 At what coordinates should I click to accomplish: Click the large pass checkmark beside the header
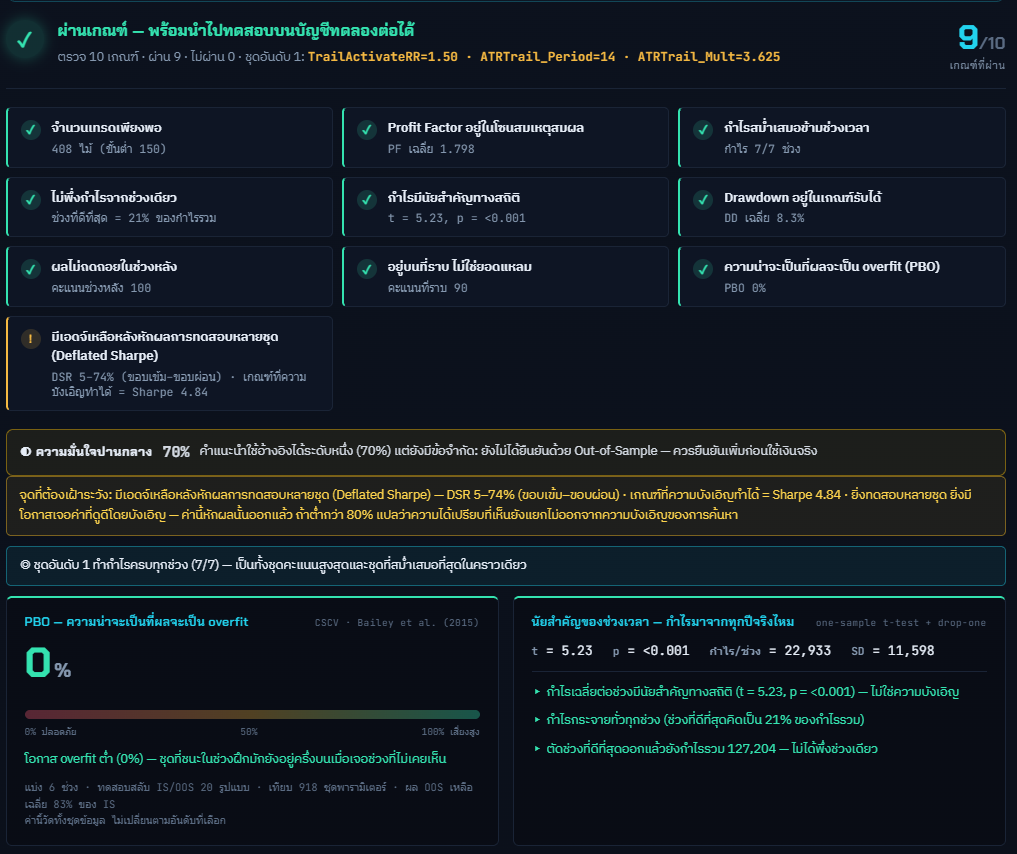pos(25,40)
